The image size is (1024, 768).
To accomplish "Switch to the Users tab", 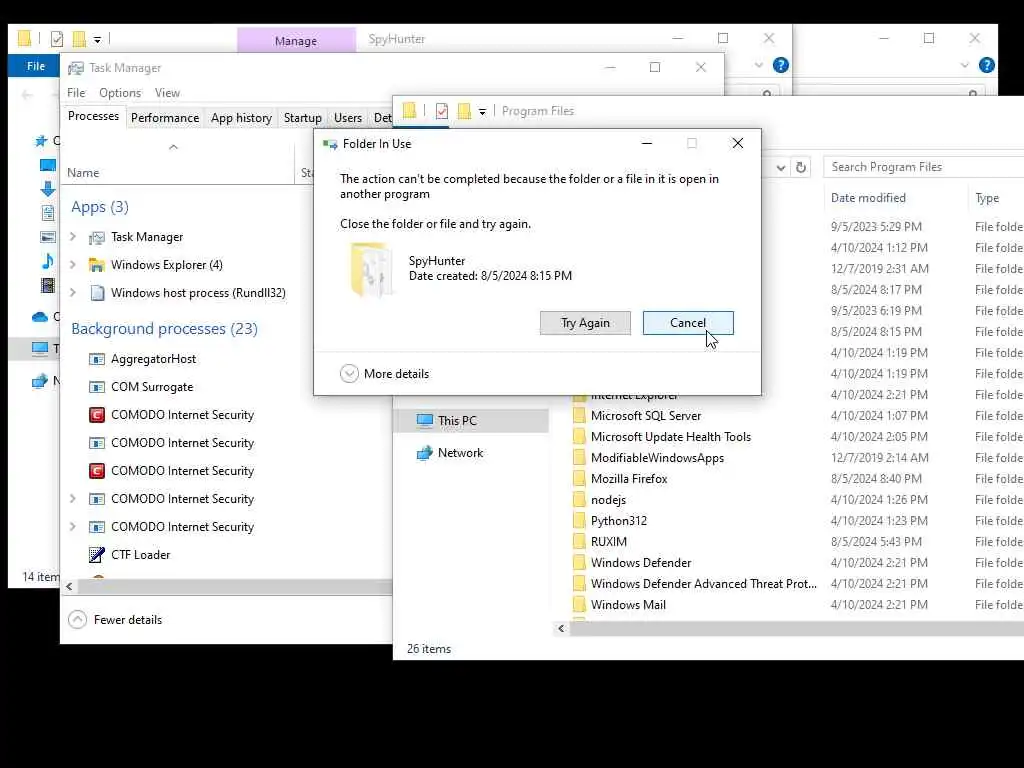I will (x=347, y=118).
